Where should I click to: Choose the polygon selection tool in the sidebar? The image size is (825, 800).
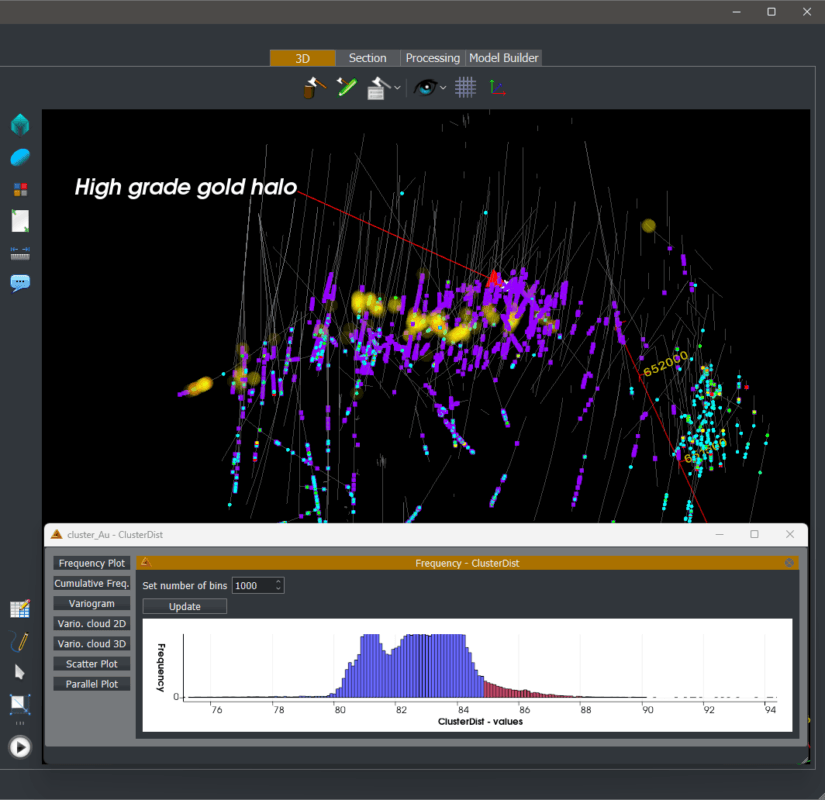(x=19, y=704)
